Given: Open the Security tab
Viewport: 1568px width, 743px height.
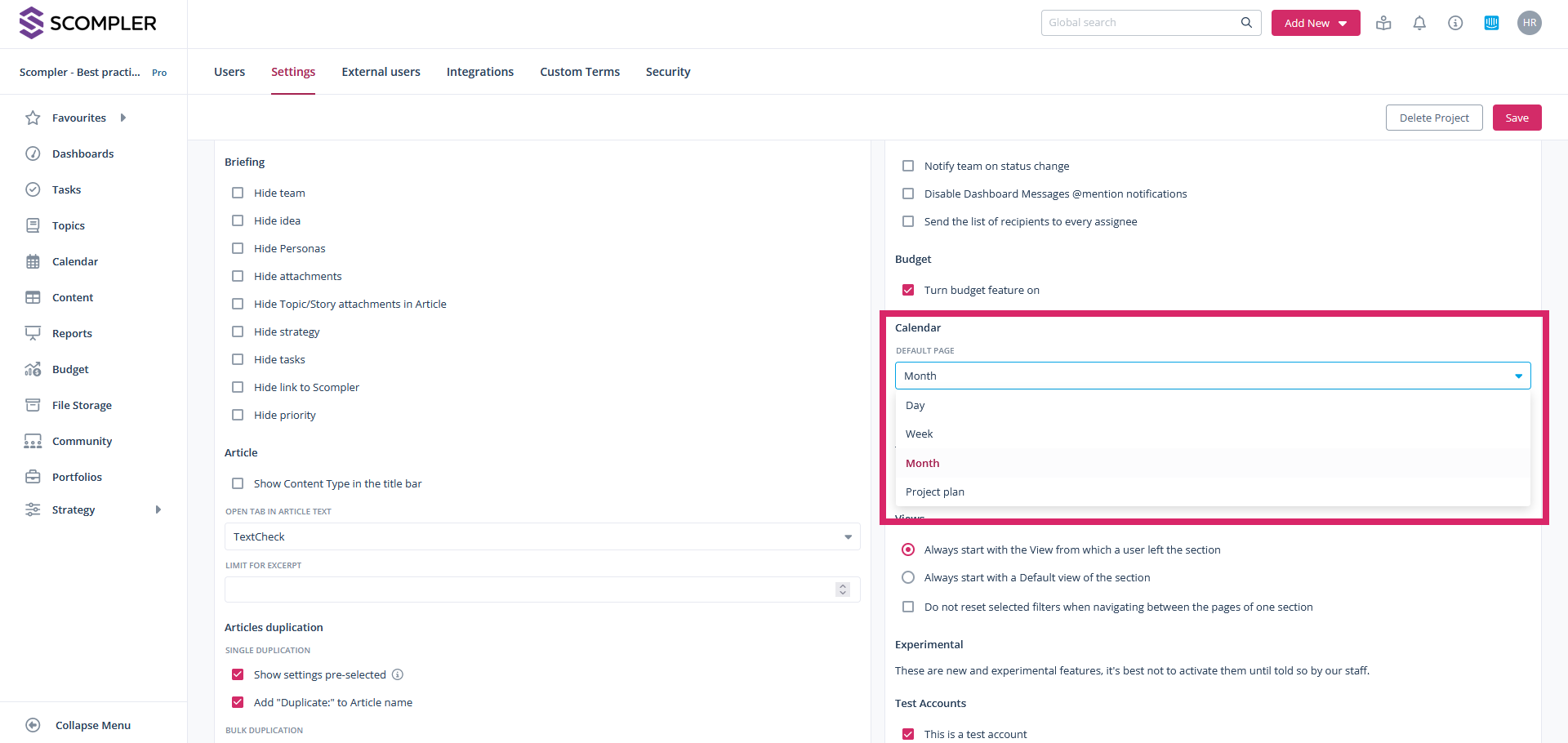Looking at the screenshot, I should tap(667, 72).
